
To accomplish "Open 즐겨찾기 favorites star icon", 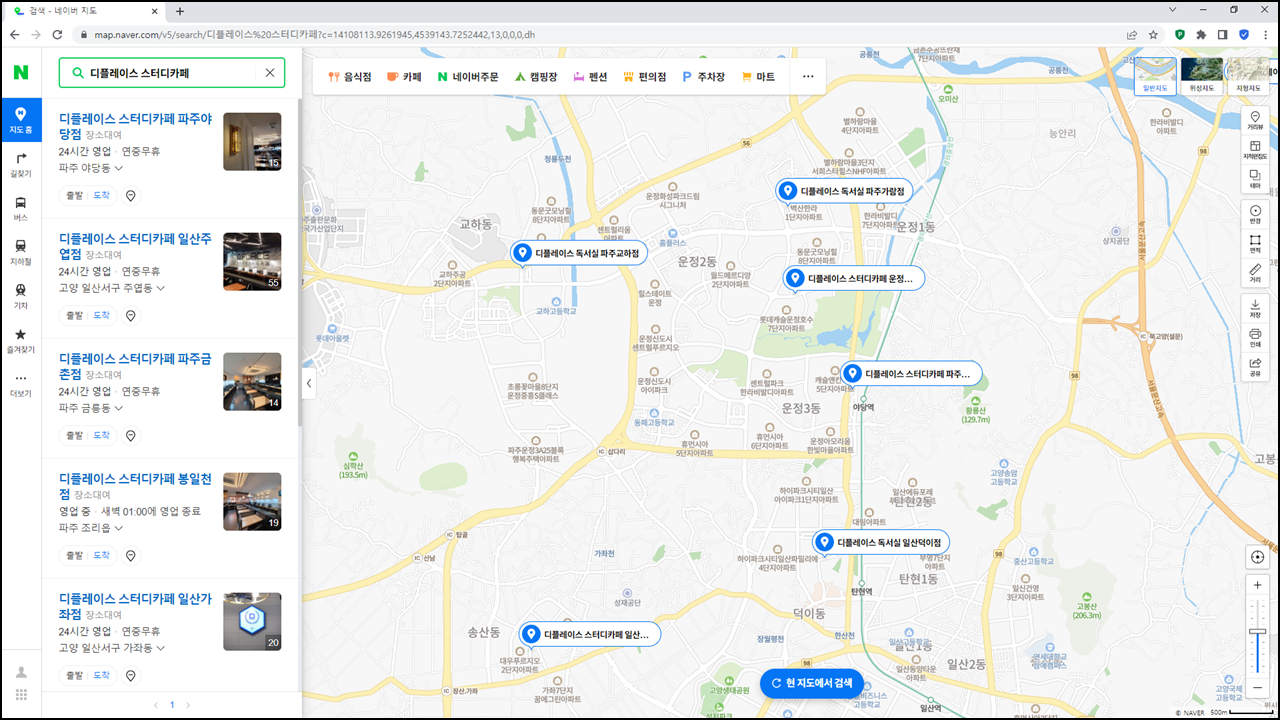I will pyautogui.click(x=21, y=341).
